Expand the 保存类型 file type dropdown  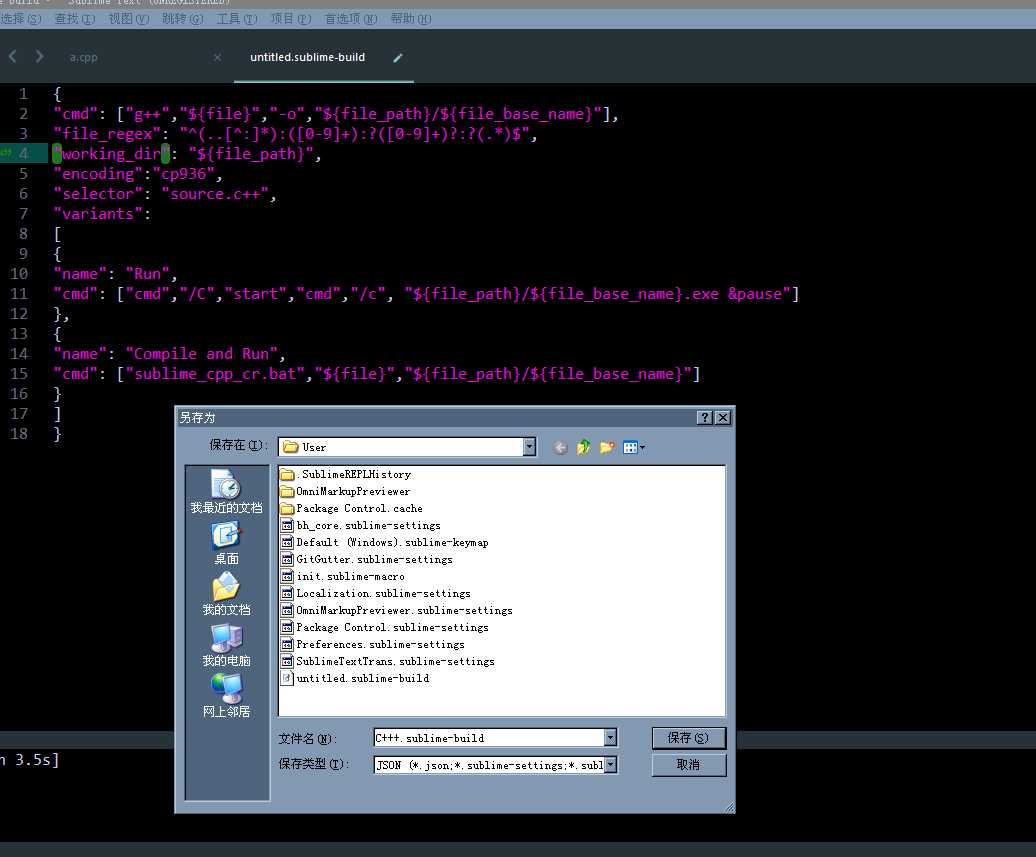[x=610, y=765]
